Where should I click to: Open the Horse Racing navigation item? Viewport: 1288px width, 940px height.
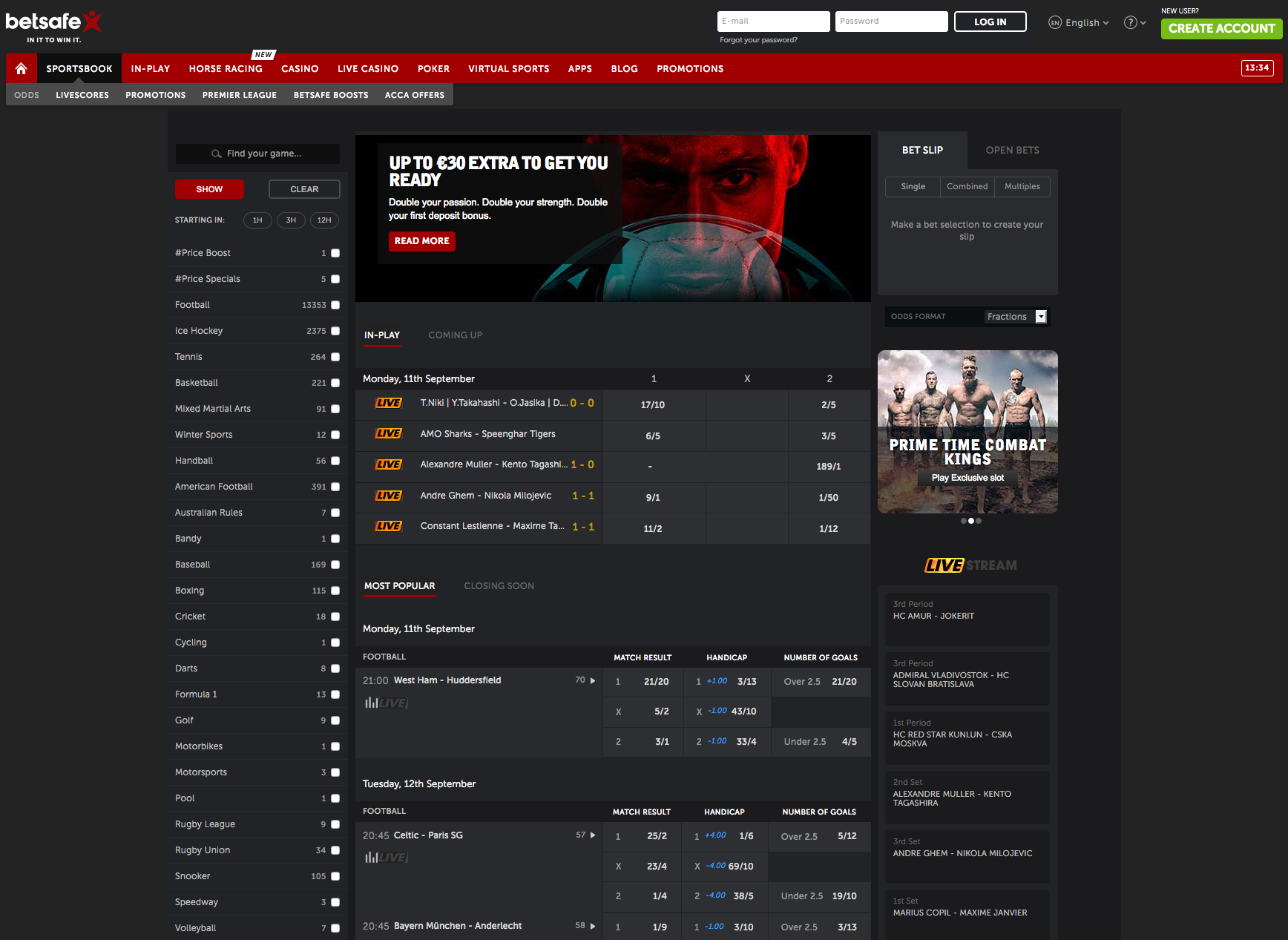point(226,68)
